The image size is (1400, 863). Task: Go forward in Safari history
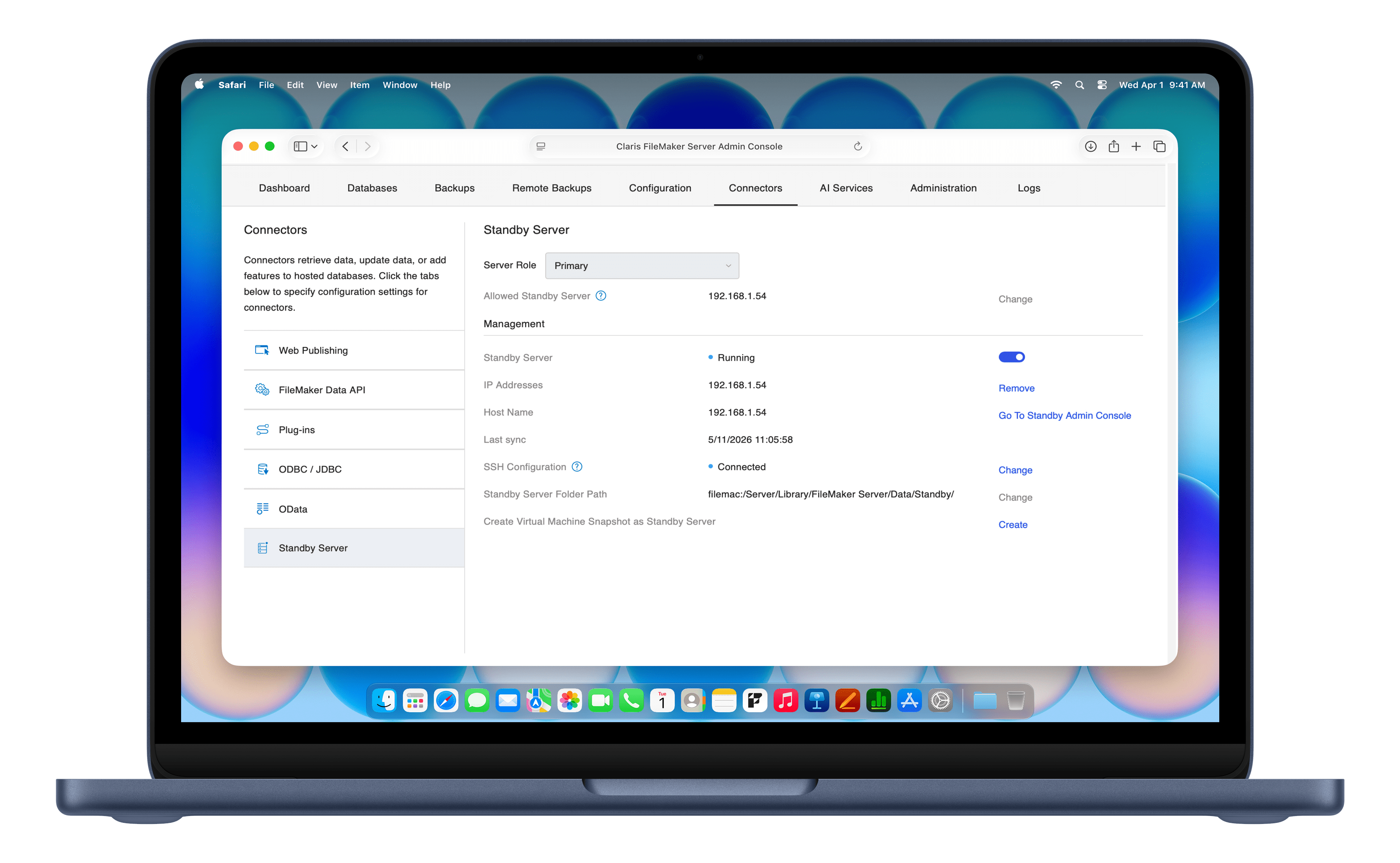point(367,146)
